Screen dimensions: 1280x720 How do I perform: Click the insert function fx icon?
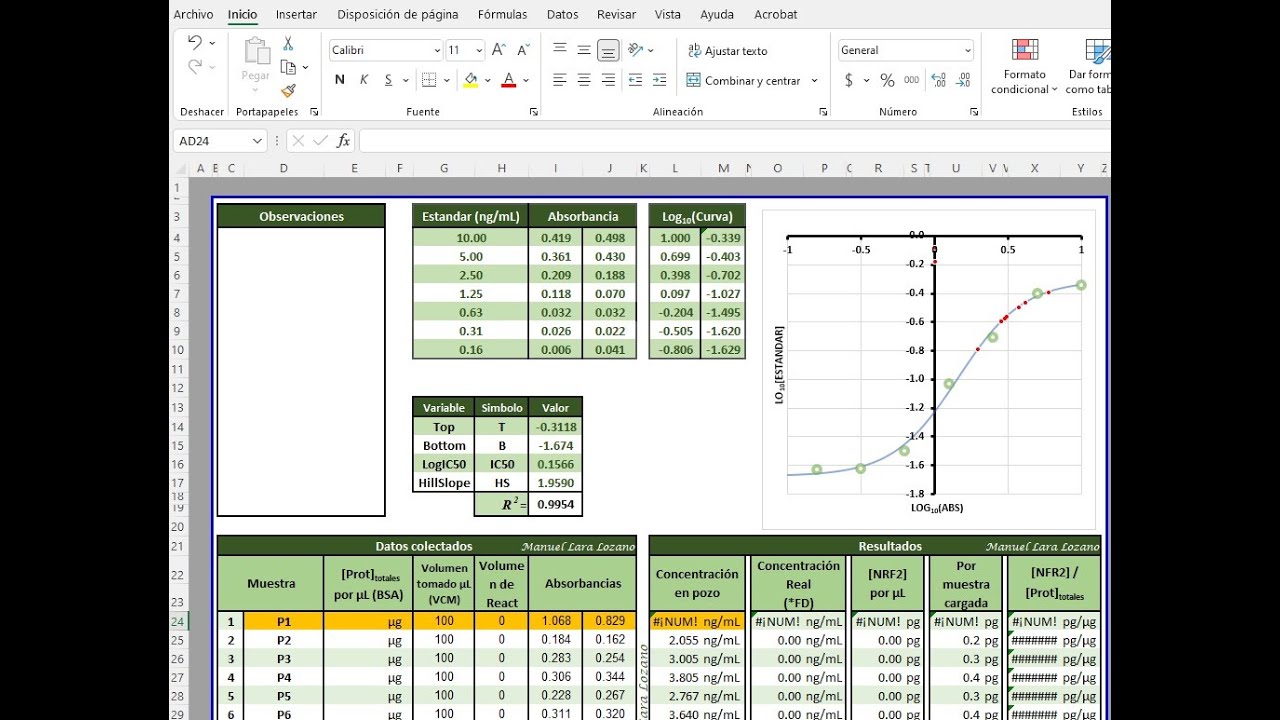[343, 141]
